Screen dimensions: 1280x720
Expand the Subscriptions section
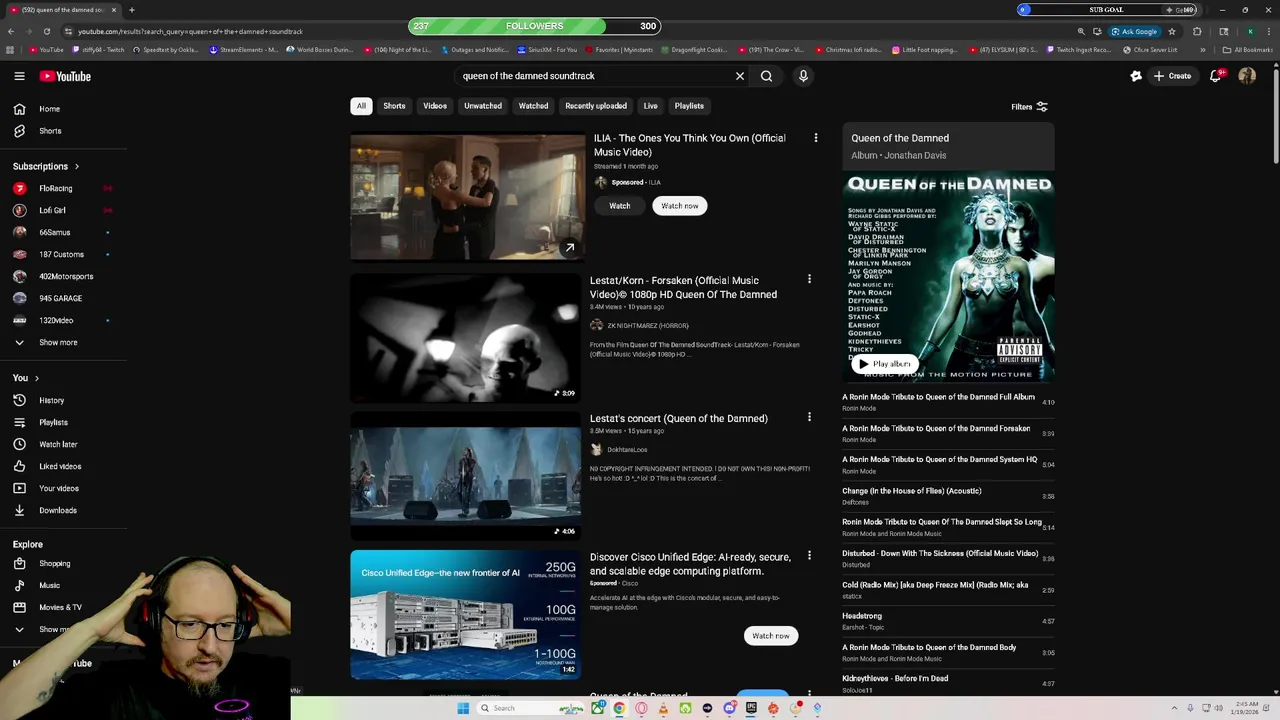[x=46, y=166]
